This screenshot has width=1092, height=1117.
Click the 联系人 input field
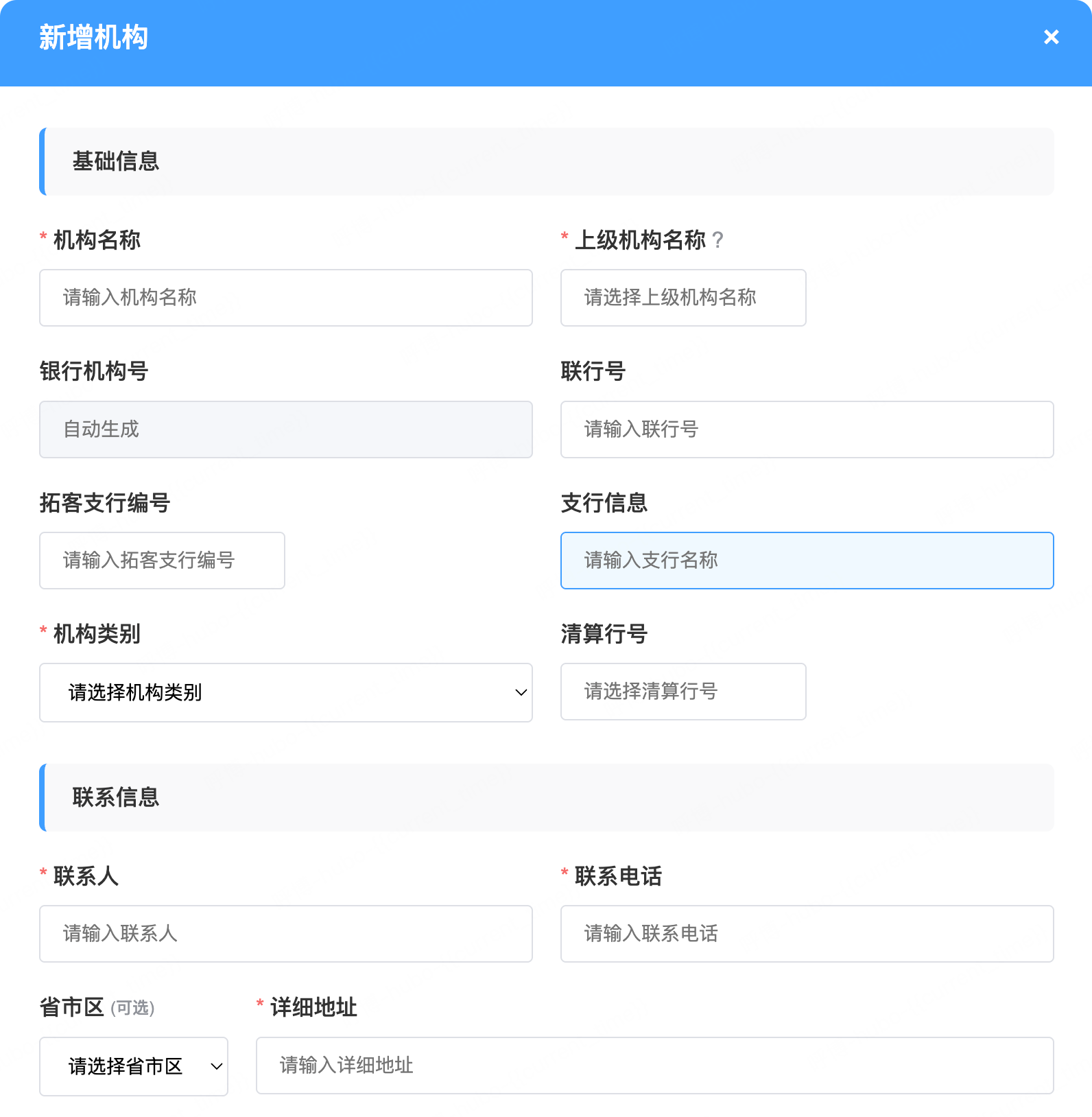[285, 934]
